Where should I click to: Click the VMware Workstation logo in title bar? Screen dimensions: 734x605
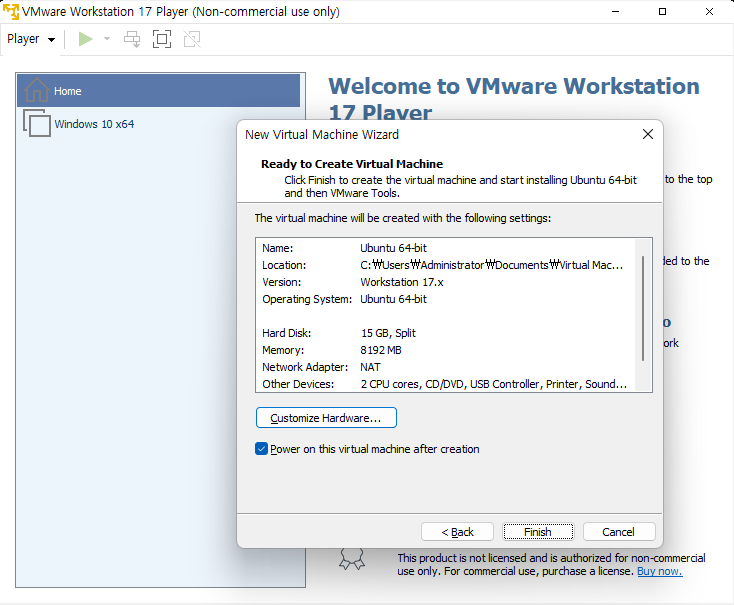11,12
